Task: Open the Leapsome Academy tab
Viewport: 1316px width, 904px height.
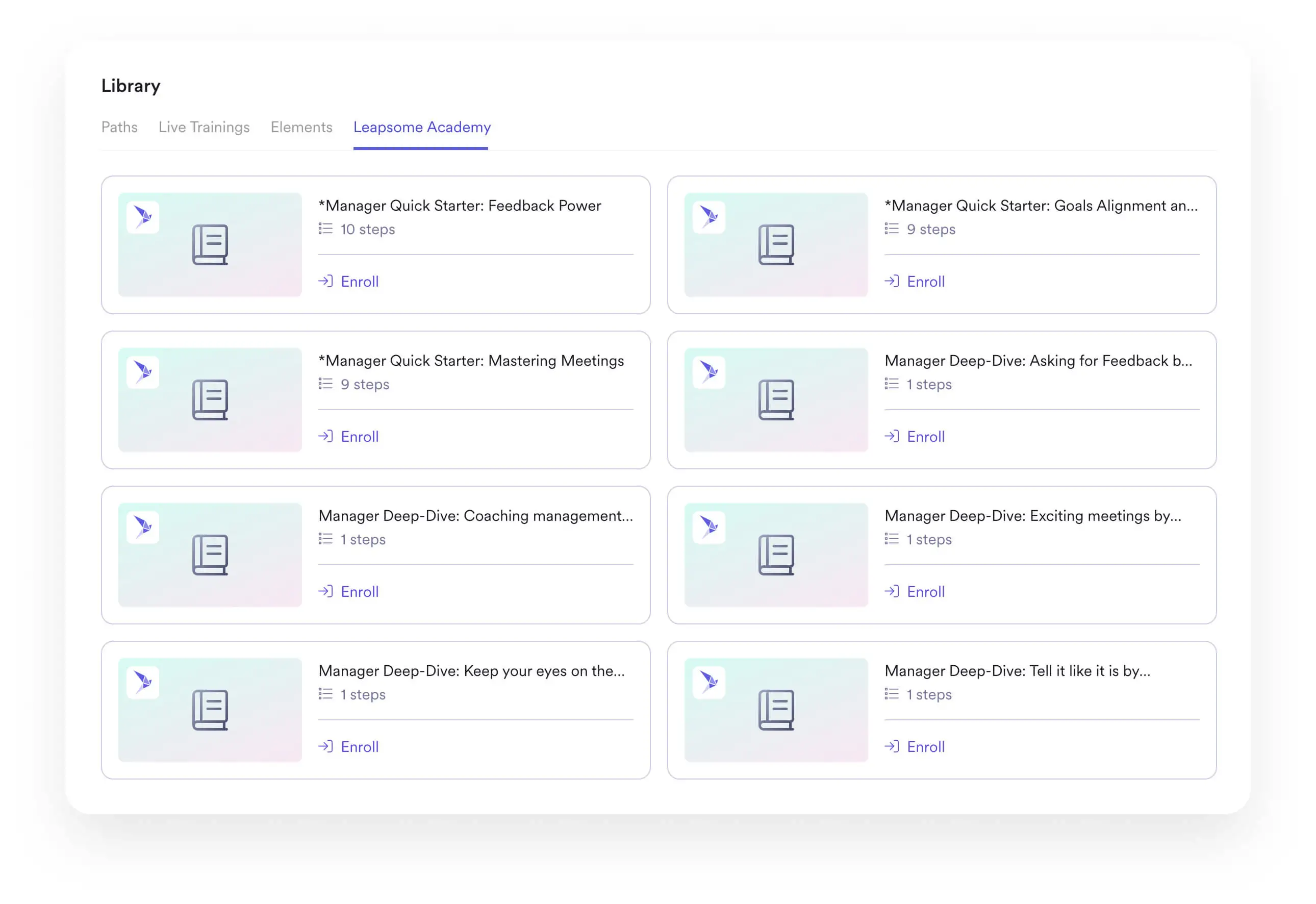Action: click(422, 127)
